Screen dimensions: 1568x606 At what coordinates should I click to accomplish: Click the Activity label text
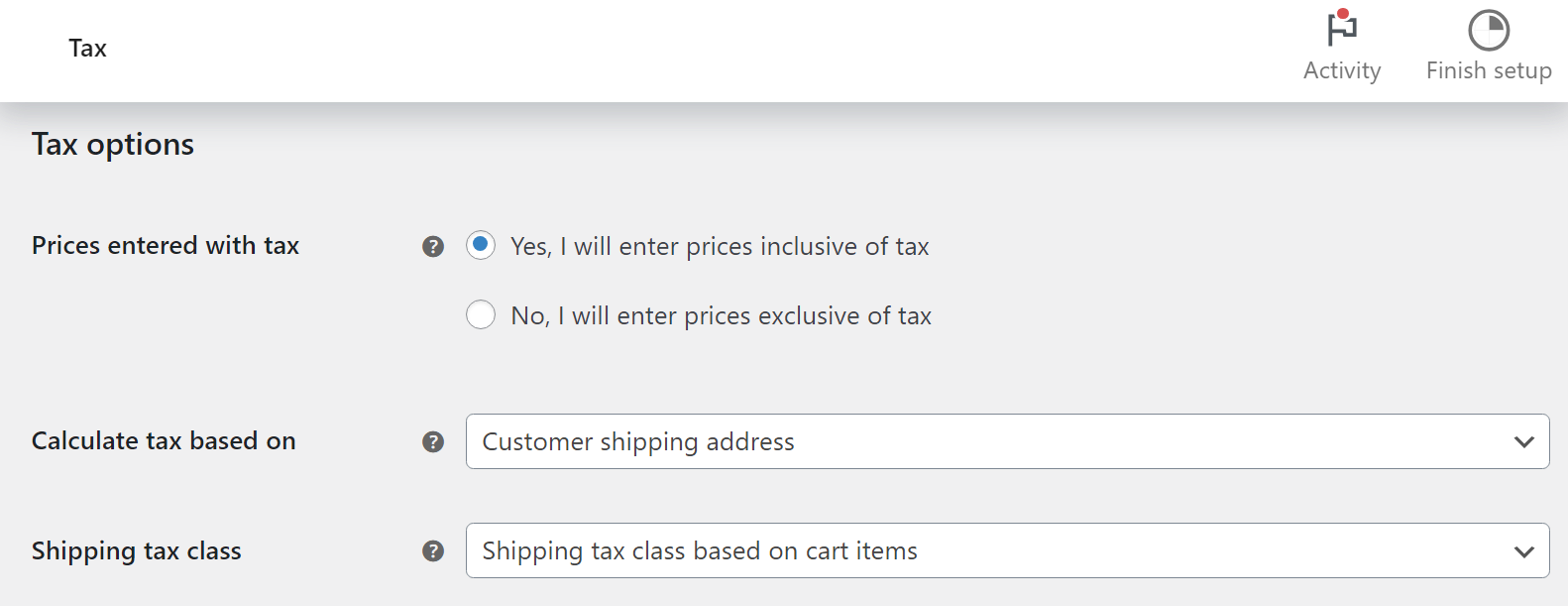tap(1342, 69)
